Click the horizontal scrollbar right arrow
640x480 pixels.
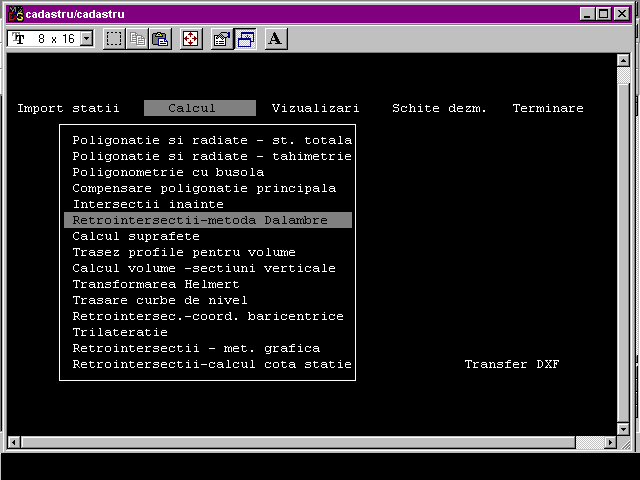tap(609, 442)
